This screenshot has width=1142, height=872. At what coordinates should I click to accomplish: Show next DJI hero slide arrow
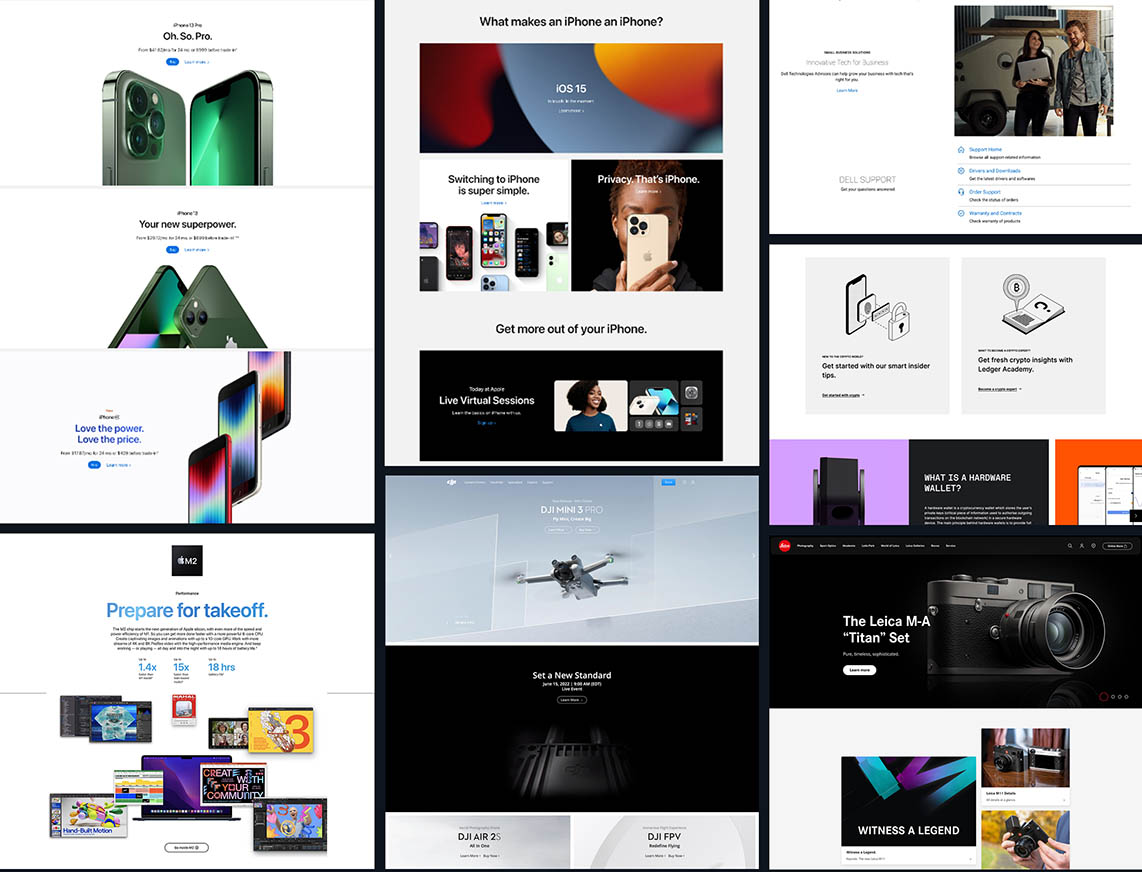pyautogui.click(x=753, y=556)
